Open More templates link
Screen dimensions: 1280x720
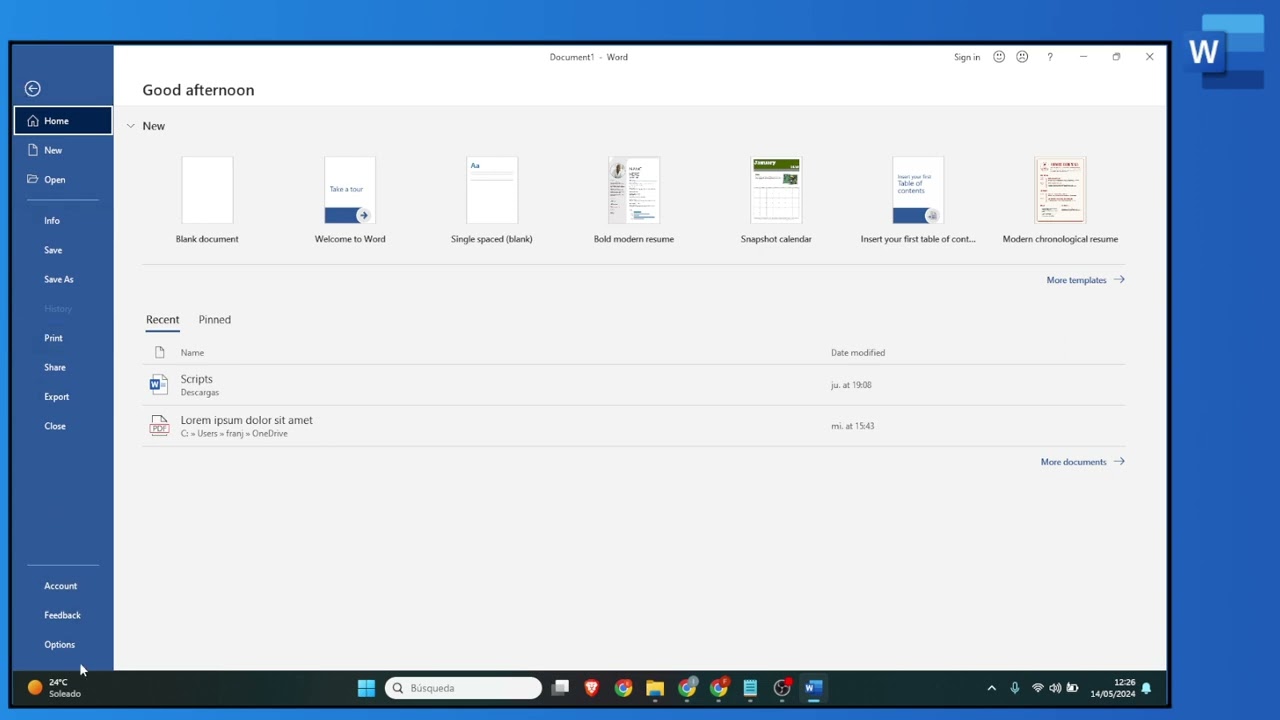(x=1085, y=280)
